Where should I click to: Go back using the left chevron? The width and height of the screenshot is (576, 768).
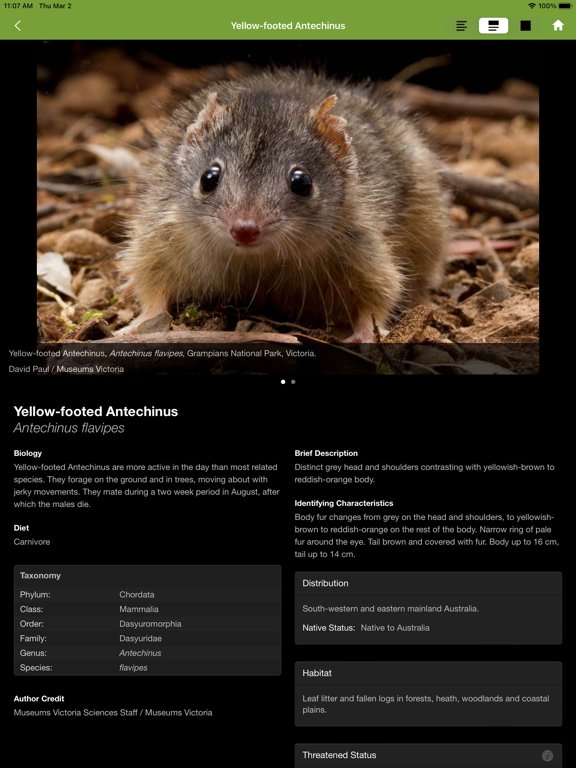[18, 25]
